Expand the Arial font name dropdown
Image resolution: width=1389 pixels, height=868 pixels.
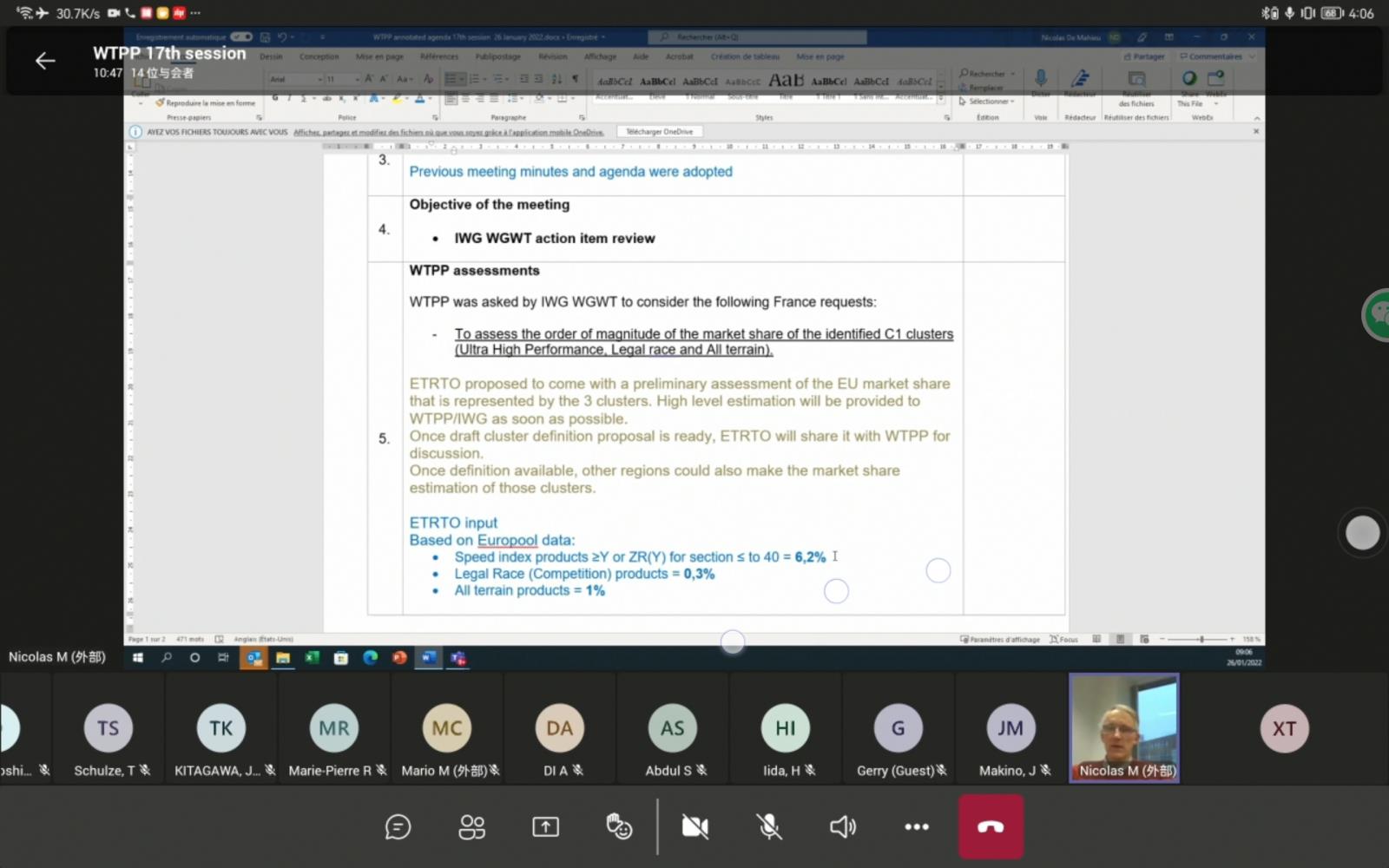(319, 79)
